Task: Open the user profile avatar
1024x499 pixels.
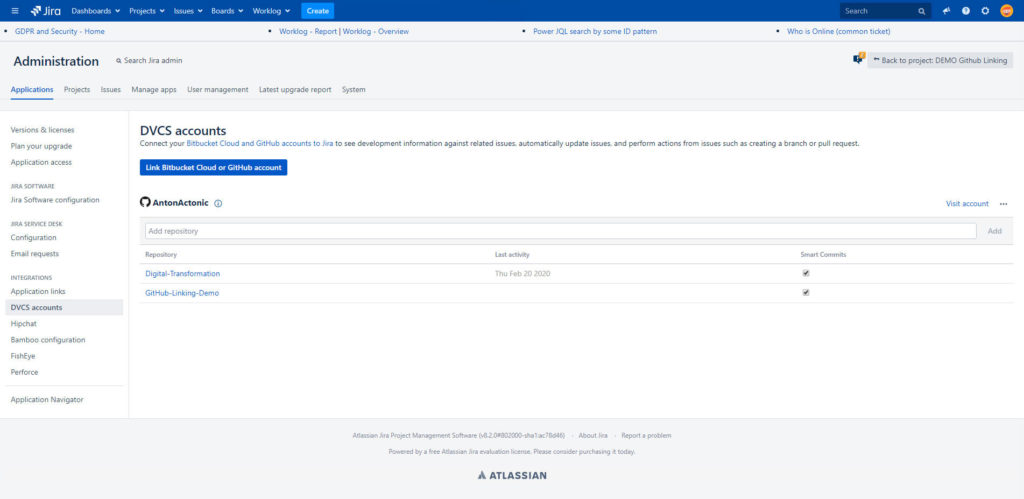Action: tap(1006, 11)
